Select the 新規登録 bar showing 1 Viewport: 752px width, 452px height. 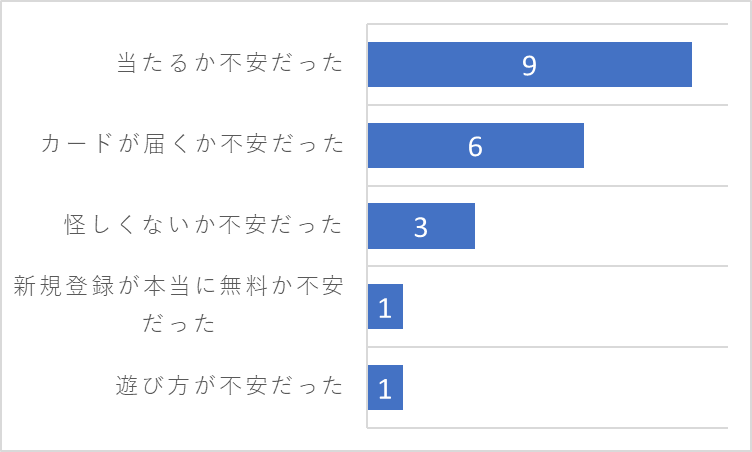[385, 307]
